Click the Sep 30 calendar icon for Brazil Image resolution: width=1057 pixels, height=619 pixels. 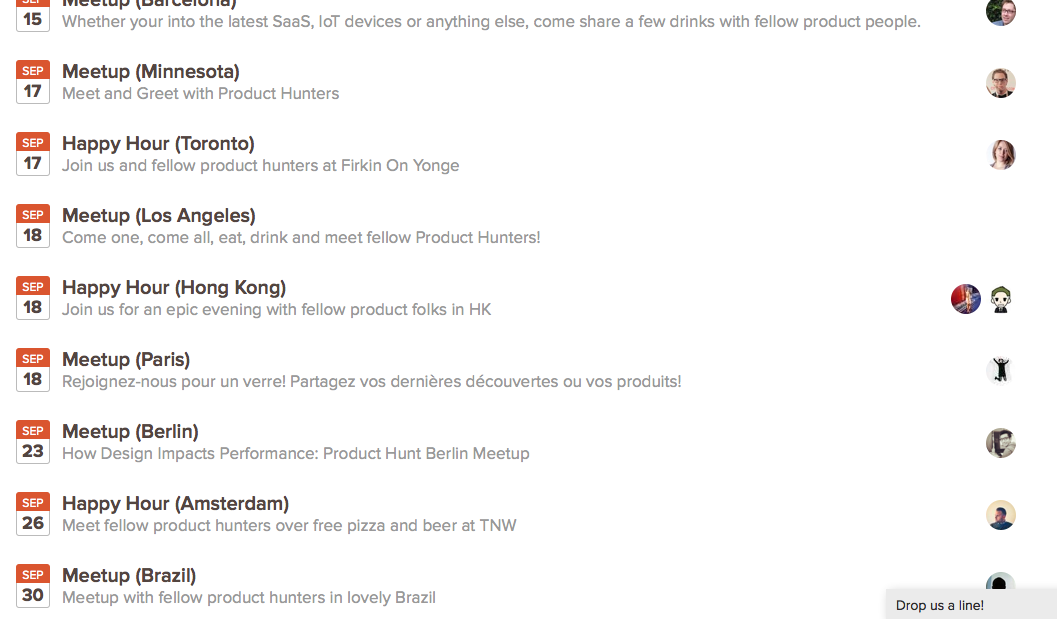pos(33,585)
